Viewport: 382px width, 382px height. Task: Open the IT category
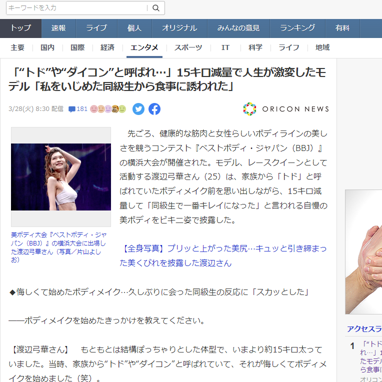tap(225, 48)
